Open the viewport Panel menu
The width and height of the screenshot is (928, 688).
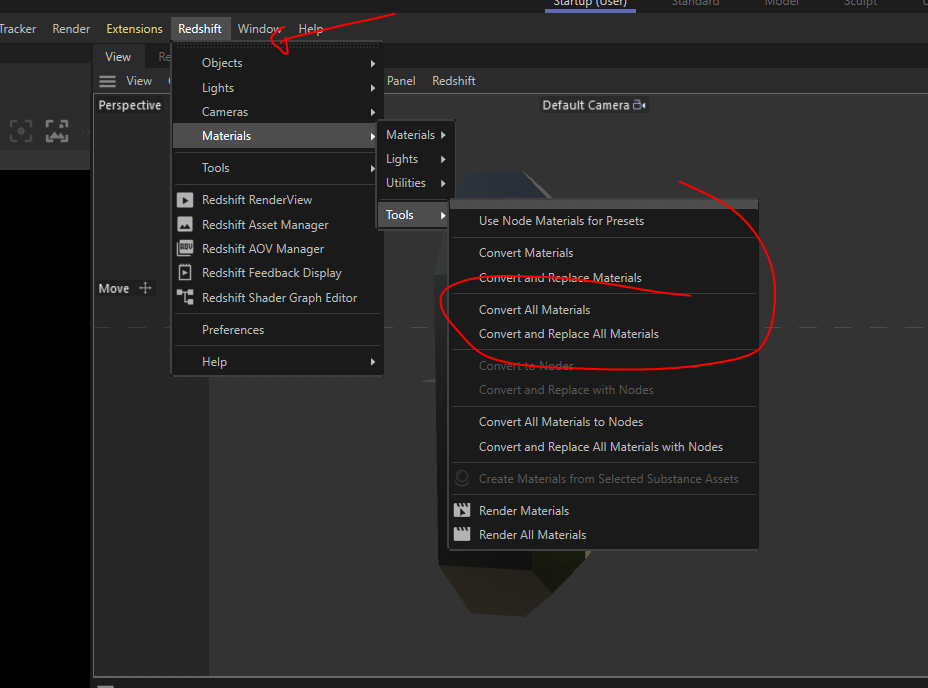click(401, 81)
